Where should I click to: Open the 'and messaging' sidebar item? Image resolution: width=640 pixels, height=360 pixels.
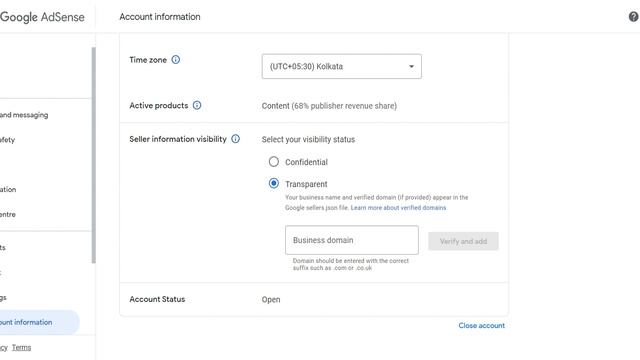[24, 115]
